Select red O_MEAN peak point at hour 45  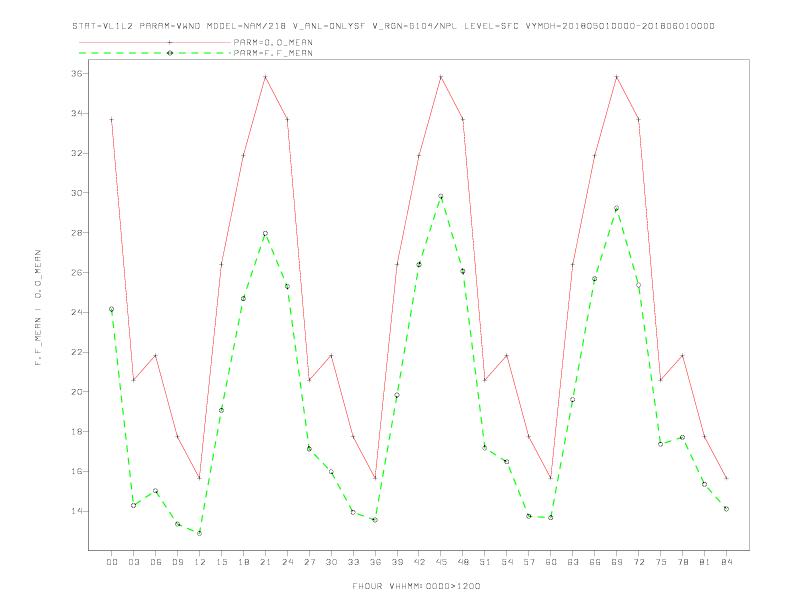(441, 77)
